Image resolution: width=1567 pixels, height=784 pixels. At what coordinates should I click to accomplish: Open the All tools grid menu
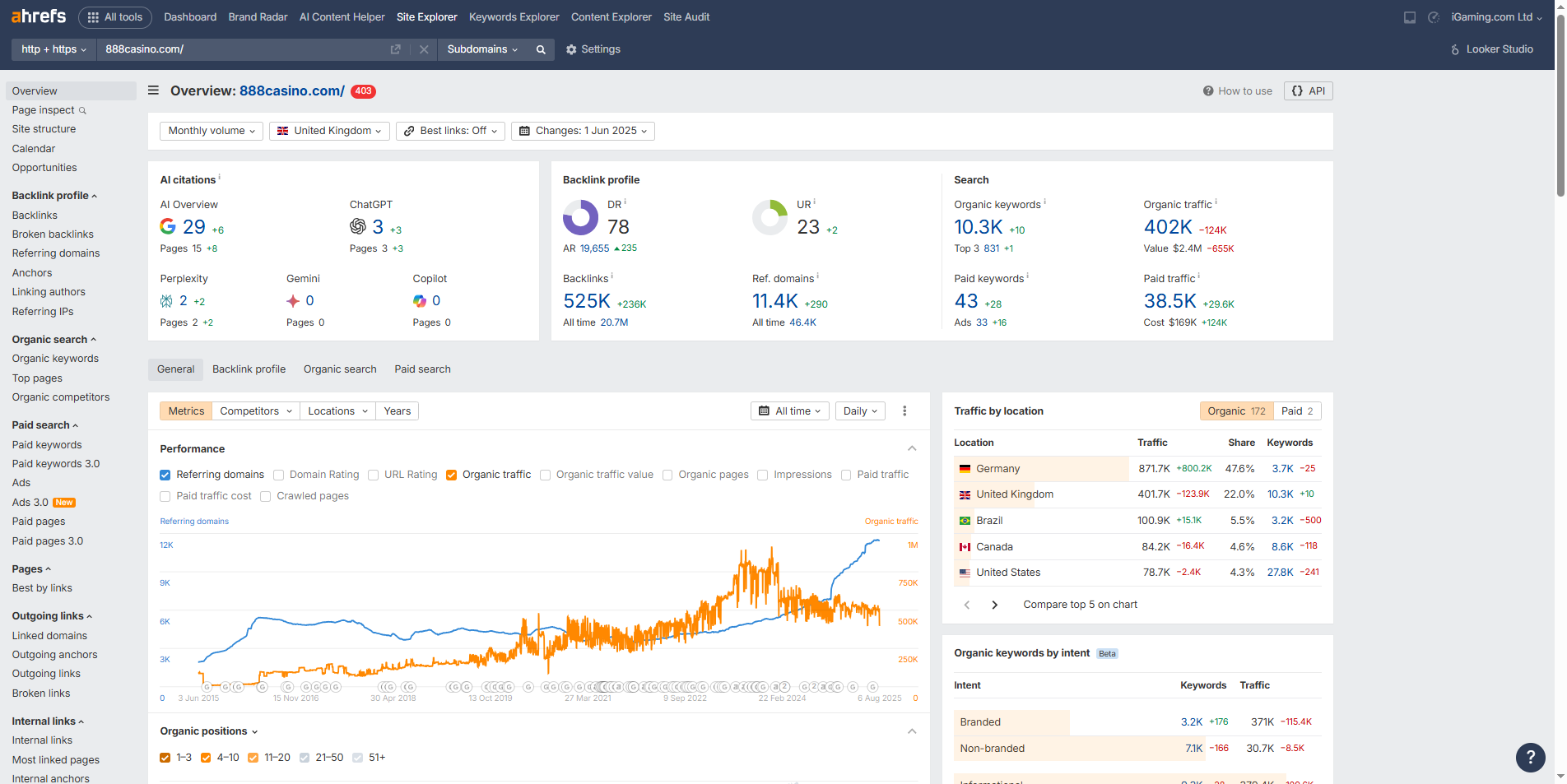pyautogui.click(x=115, y=17)
